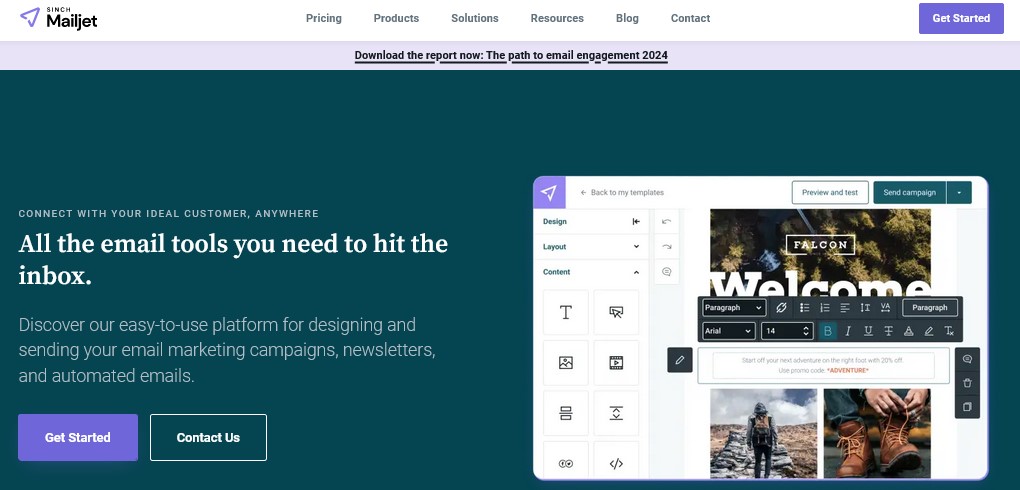Viewport: 1020px width, 490px height.
Task: Open the highlight color picker
Action: coord(929,331)
